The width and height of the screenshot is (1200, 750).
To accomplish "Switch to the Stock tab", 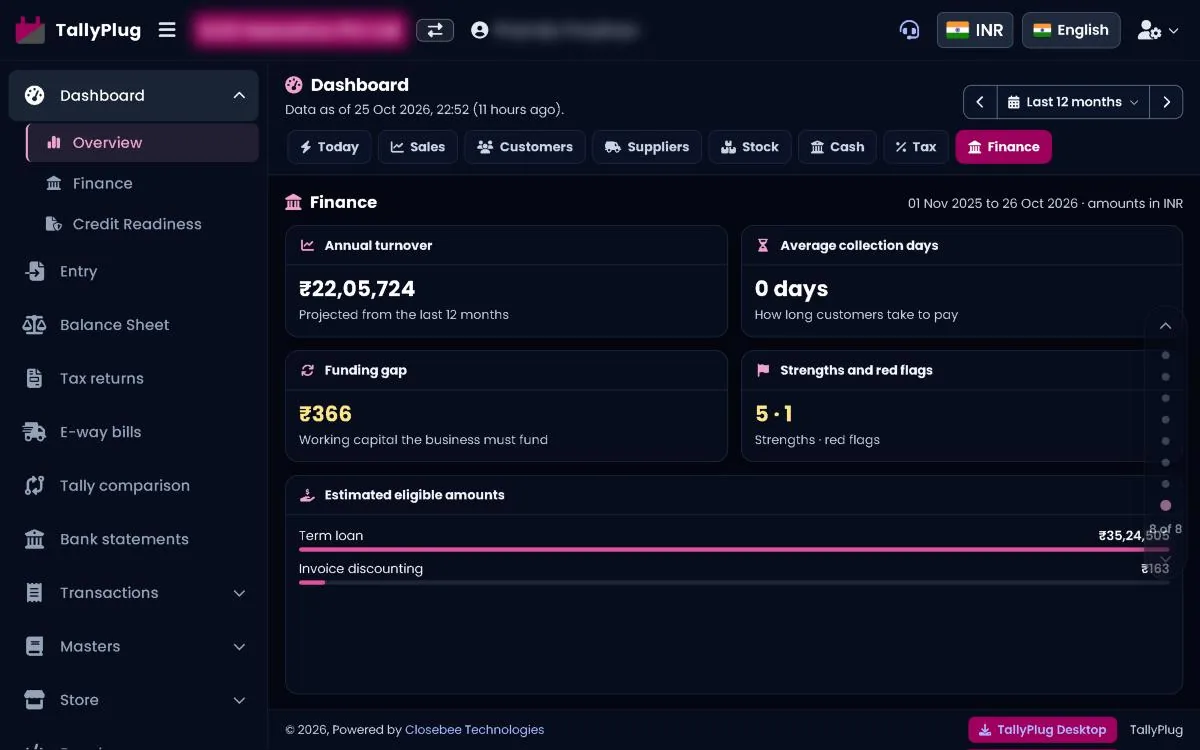I will (x=750, y=147).
